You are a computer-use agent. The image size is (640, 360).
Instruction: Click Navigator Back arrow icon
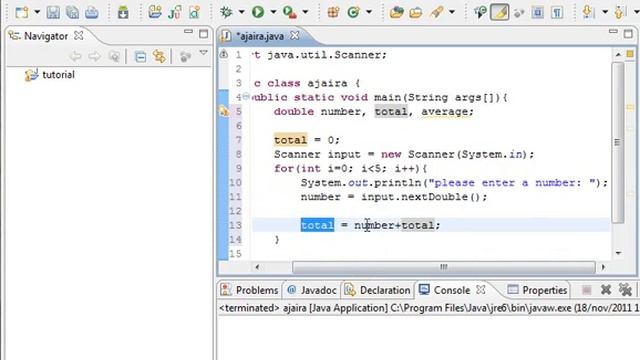[x=75, y=56]
